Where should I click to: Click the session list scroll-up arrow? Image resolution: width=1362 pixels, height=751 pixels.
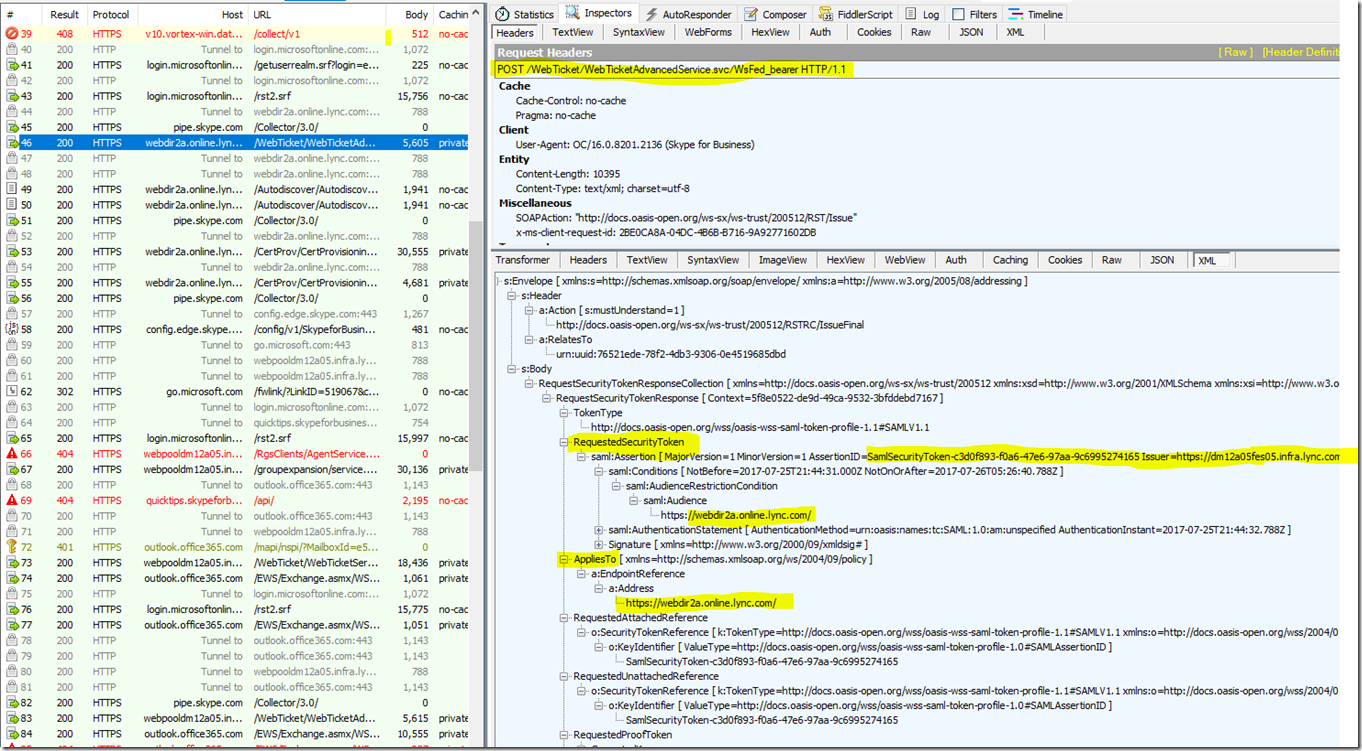476,12
